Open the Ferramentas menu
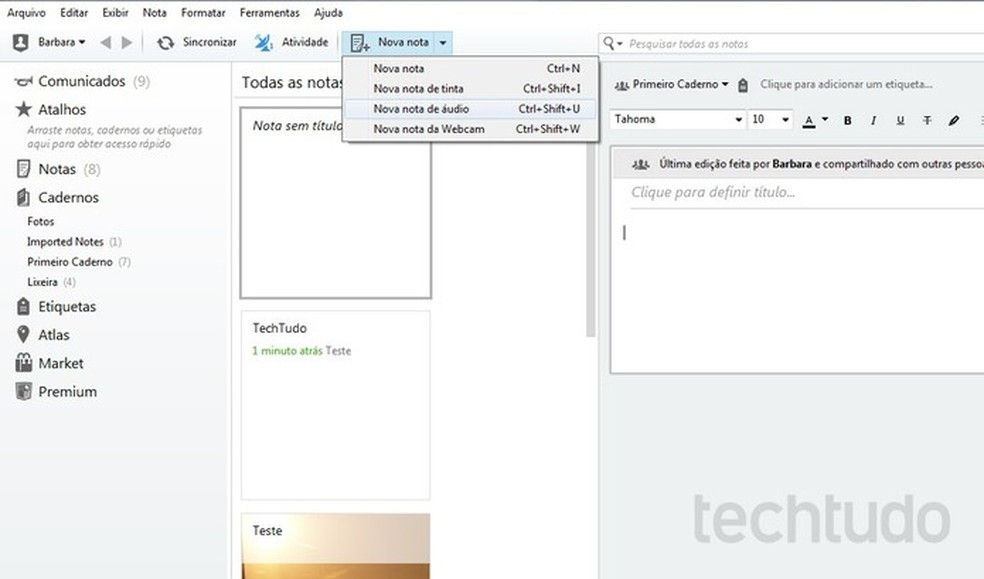Viewport: 984px width, 579px height. tap(268, 12)
